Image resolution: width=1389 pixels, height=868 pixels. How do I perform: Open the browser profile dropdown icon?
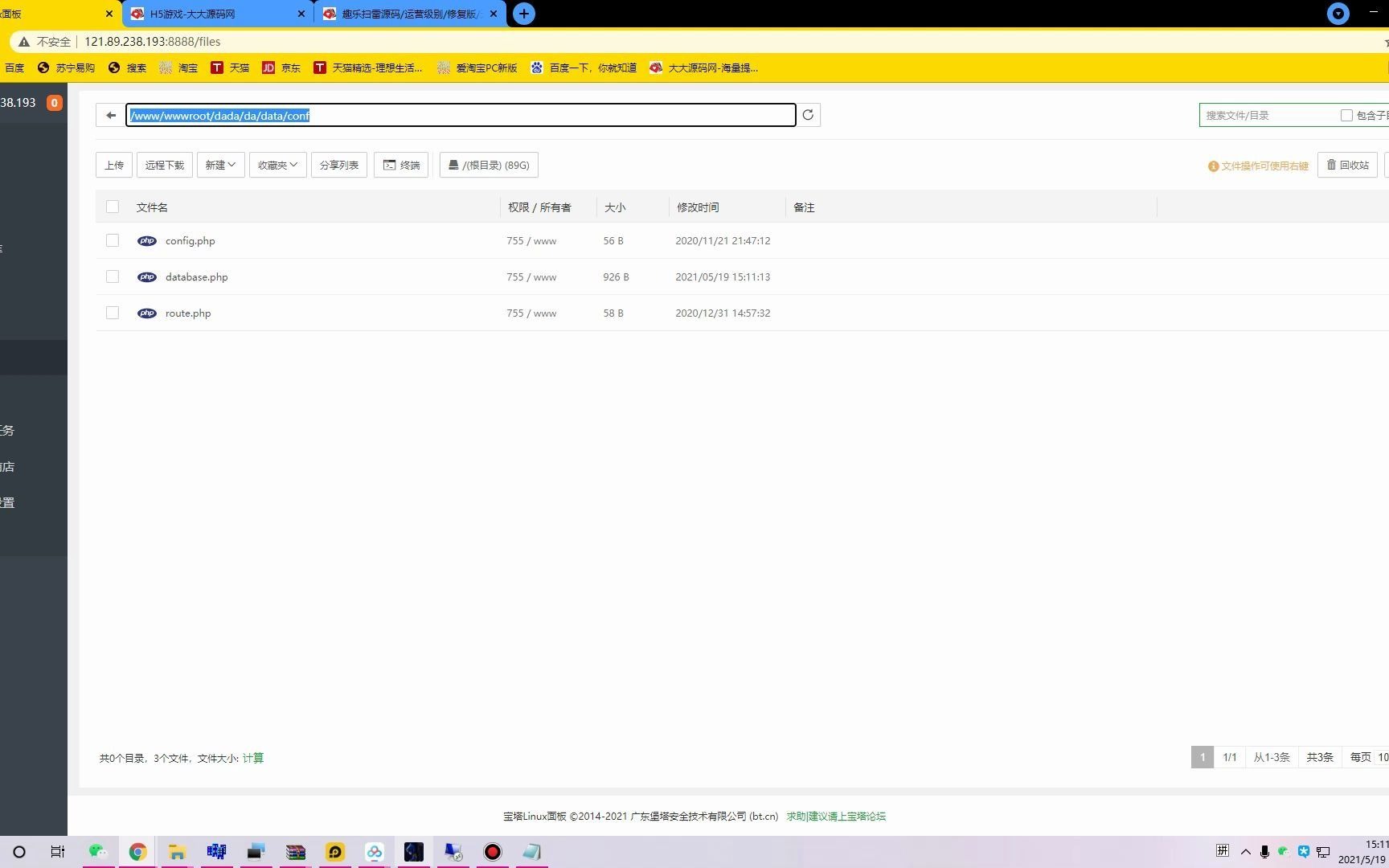tap(1338, 14)
